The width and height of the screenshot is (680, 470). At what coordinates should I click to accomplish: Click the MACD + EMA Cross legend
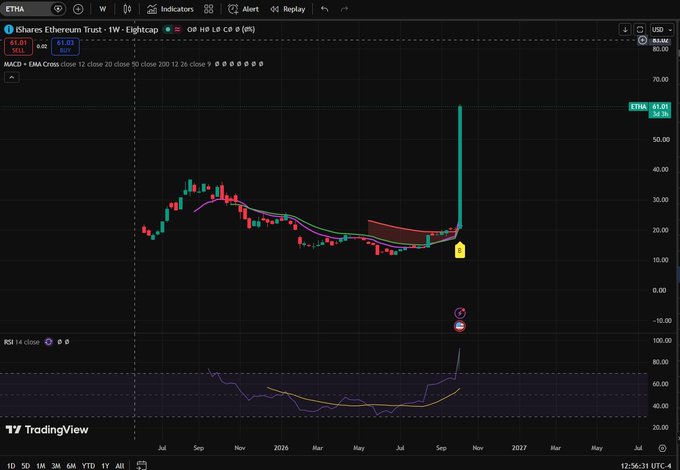pos(31,64)
